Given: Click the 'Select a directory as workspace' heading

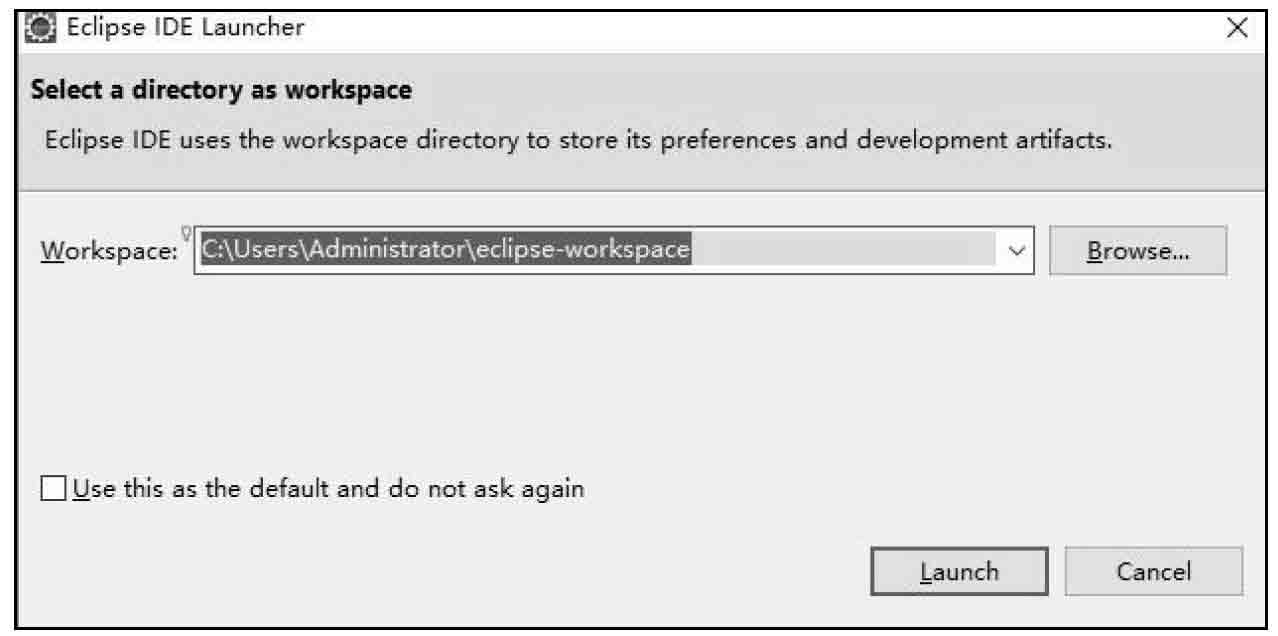Looking at the screenshot, I should coord(221,90).
